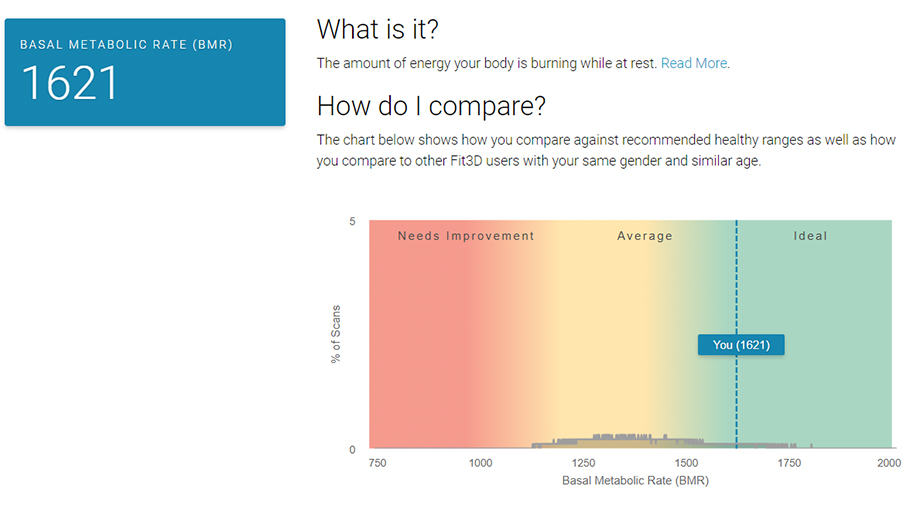Click the Needs Improvement zone label
Image resolution: width=910 pixels, height=510 pixels.
(466, 236)
